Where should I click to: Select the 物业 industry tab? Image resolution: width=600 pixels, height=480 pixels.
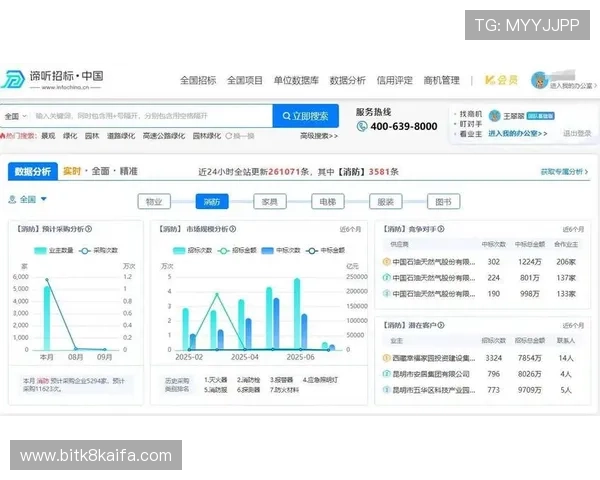pyautogui.click(x=154, y=202)
